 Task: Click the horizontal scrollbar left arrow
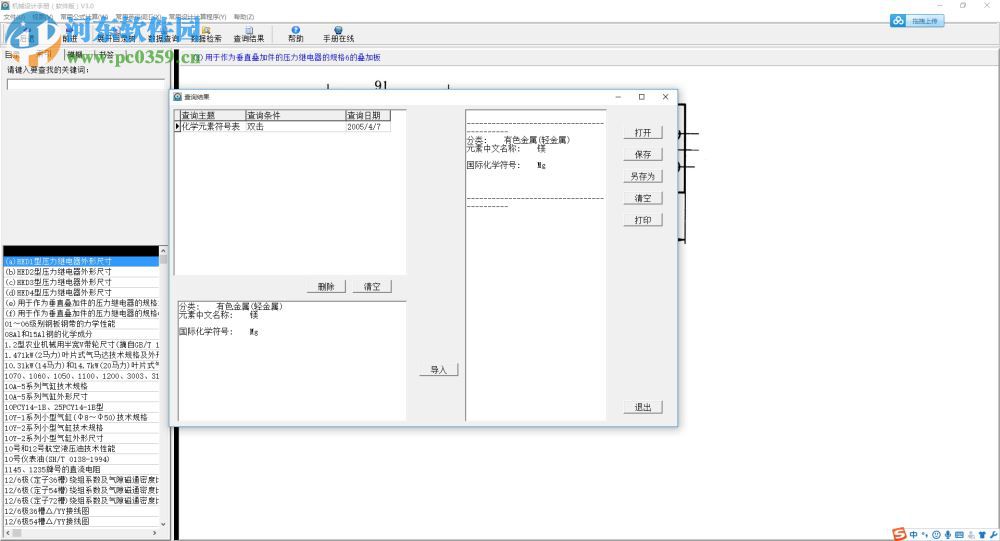coord(8,533)
